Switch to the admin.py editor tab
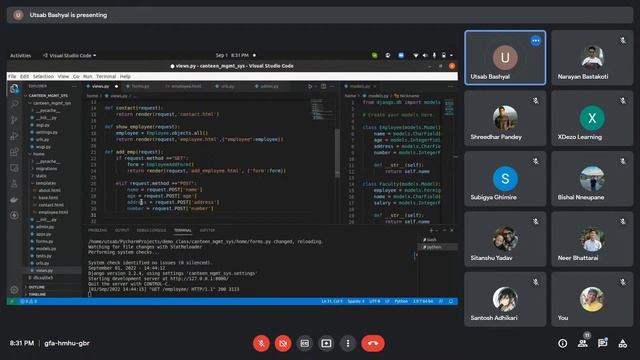This screenshot has width=640, height=360. (x=269, y=87)
